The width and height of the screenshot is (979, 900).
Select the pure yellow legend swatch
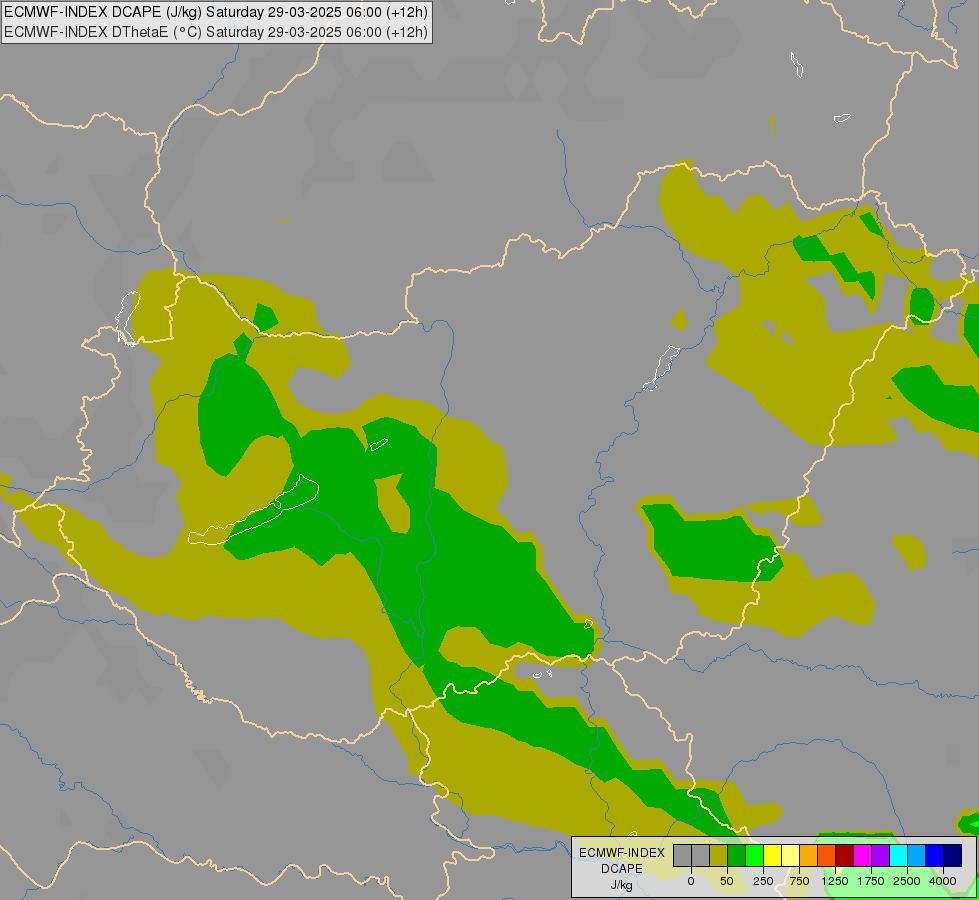tap(773, 855)
